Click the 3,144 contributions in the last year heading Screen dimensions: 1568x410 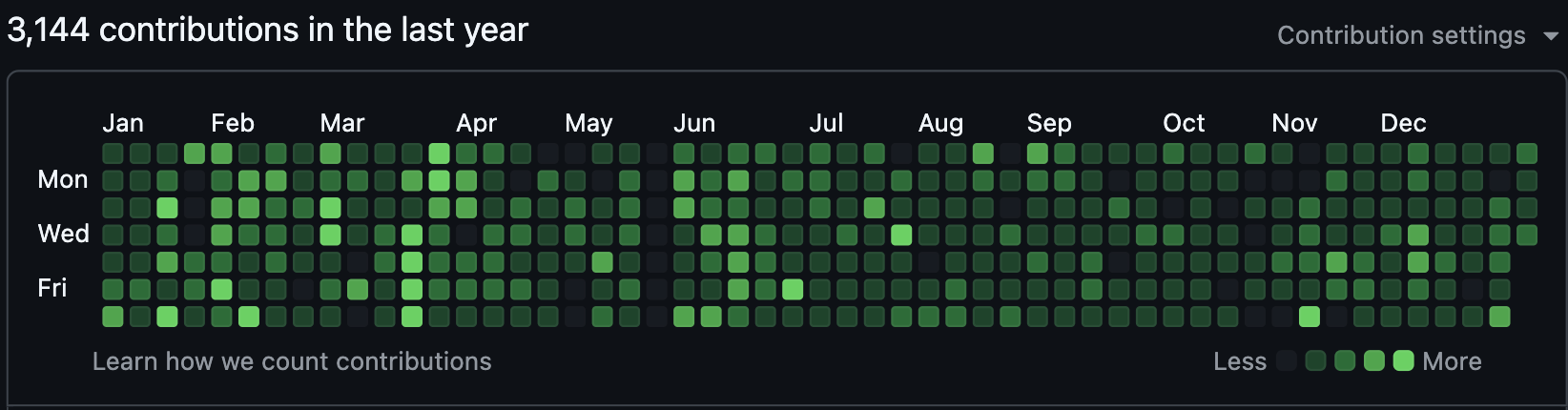(267, 31)
